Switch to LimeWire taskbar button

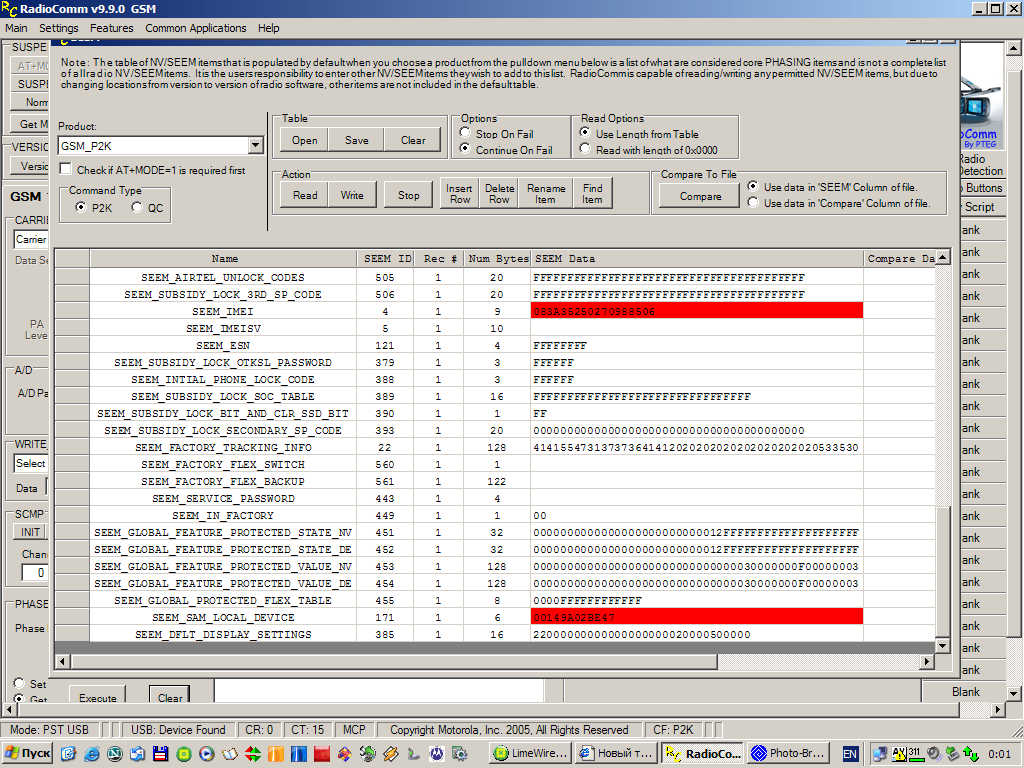(x=531, y=754)
